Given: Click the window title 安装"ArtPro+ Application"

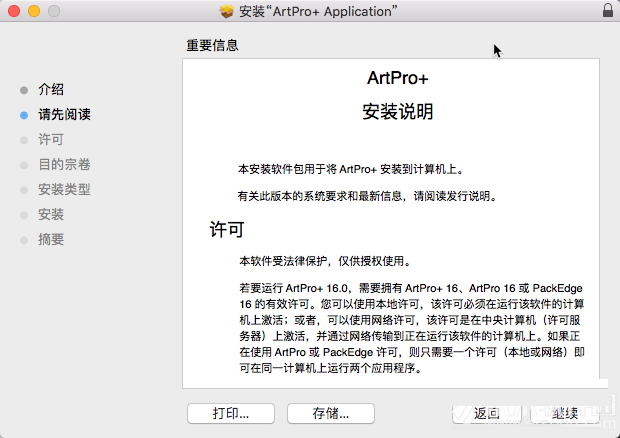Looking at the screenshot, I should tap(318, 11).
